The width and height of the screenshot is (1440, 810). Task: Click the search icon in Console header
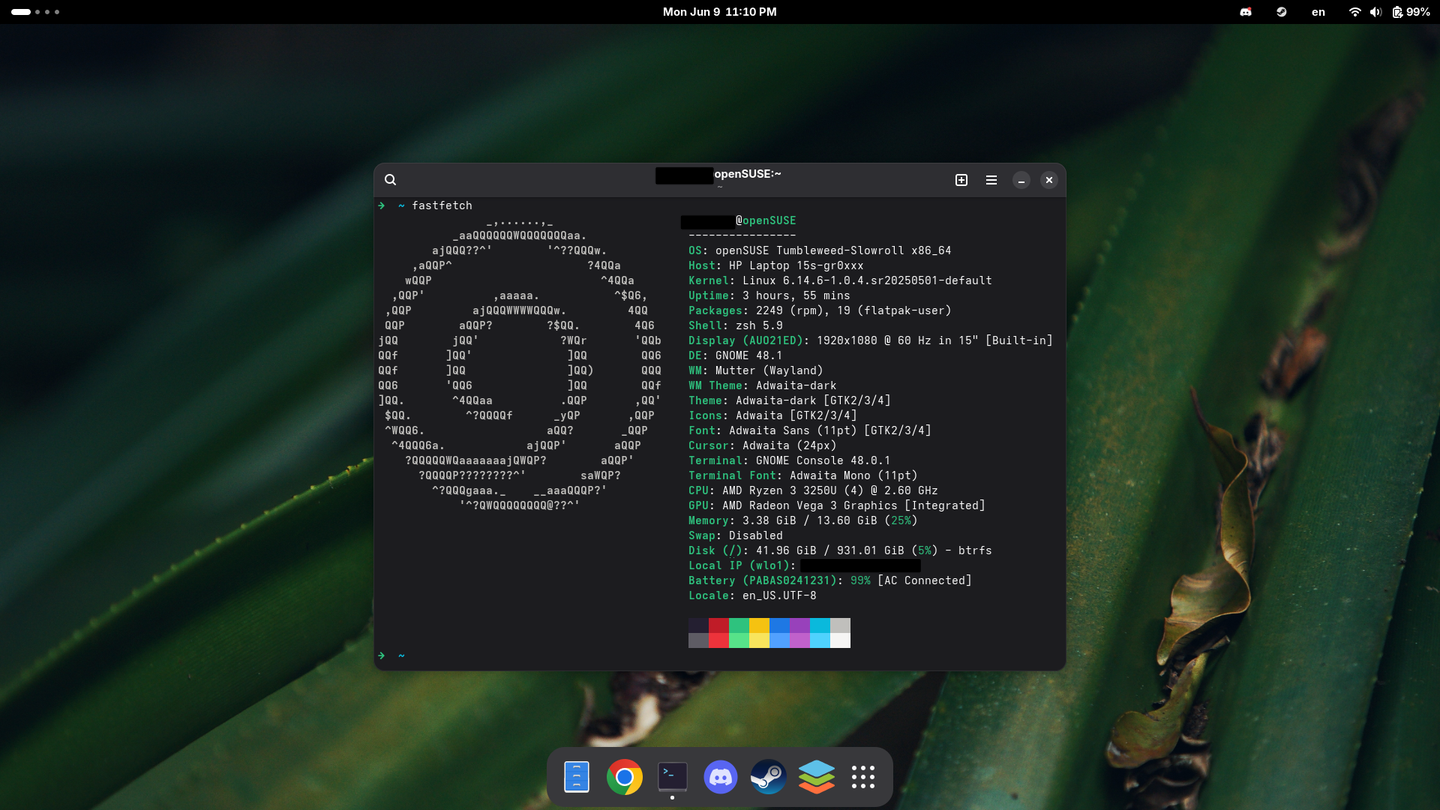pyautogui.click(x=391, y=180)
